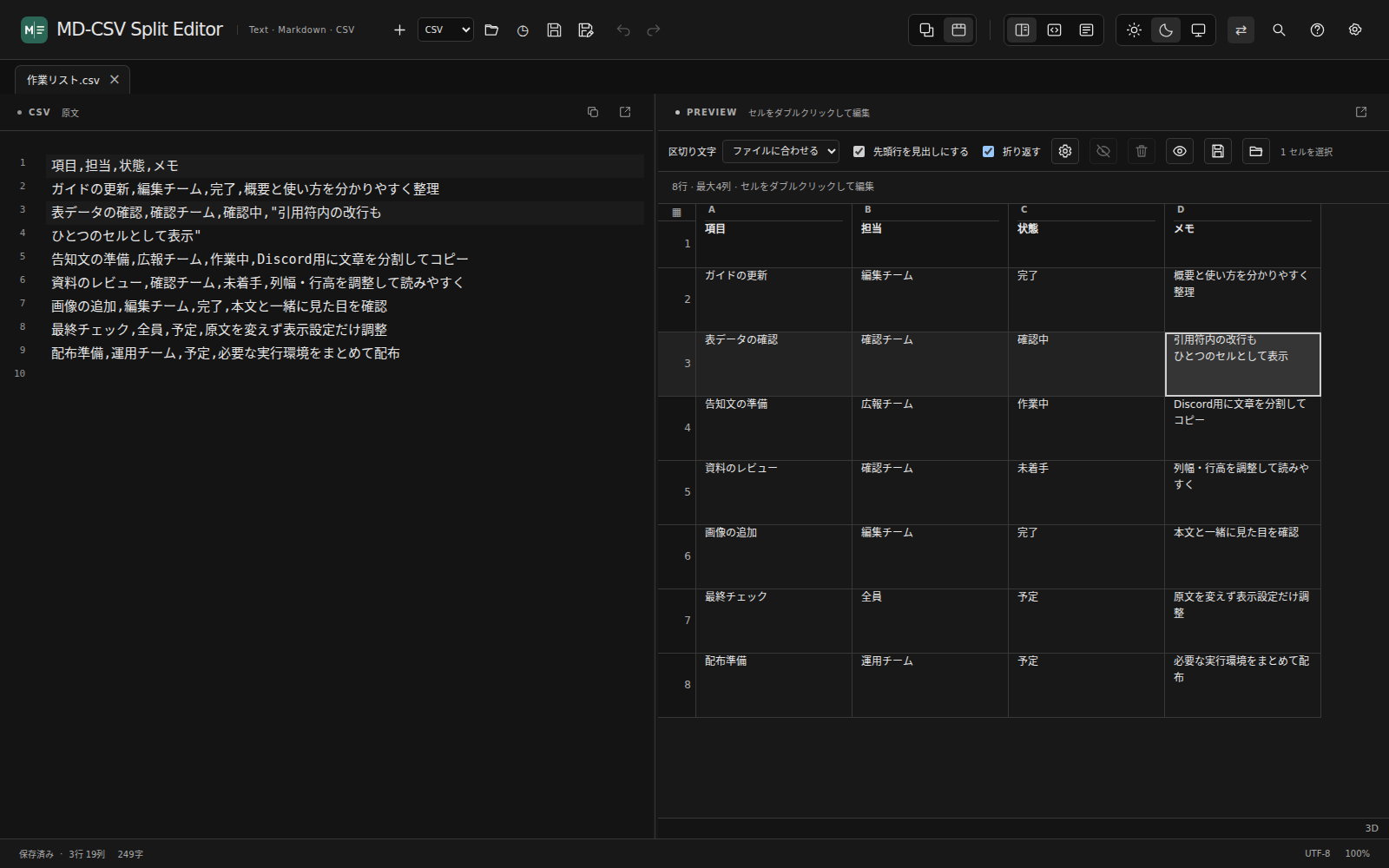
Task: Switch to source-only code view icon
Action: (x=1054, y=30)
